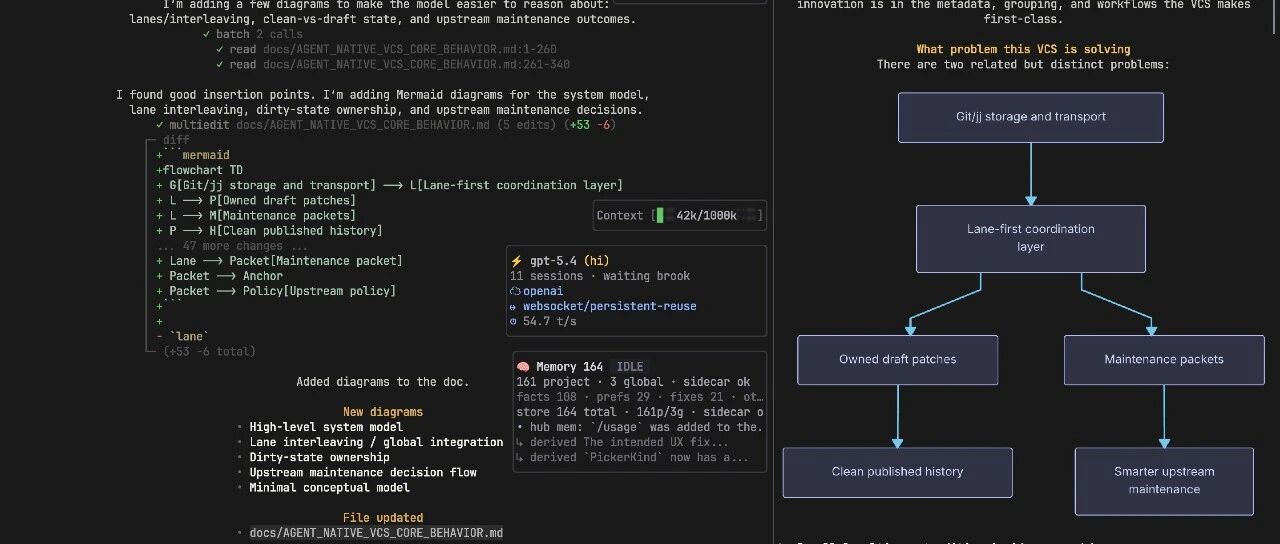Click the '(+53 -6 total)' diff summary
1280x544 pixels.
coord(209,351)
